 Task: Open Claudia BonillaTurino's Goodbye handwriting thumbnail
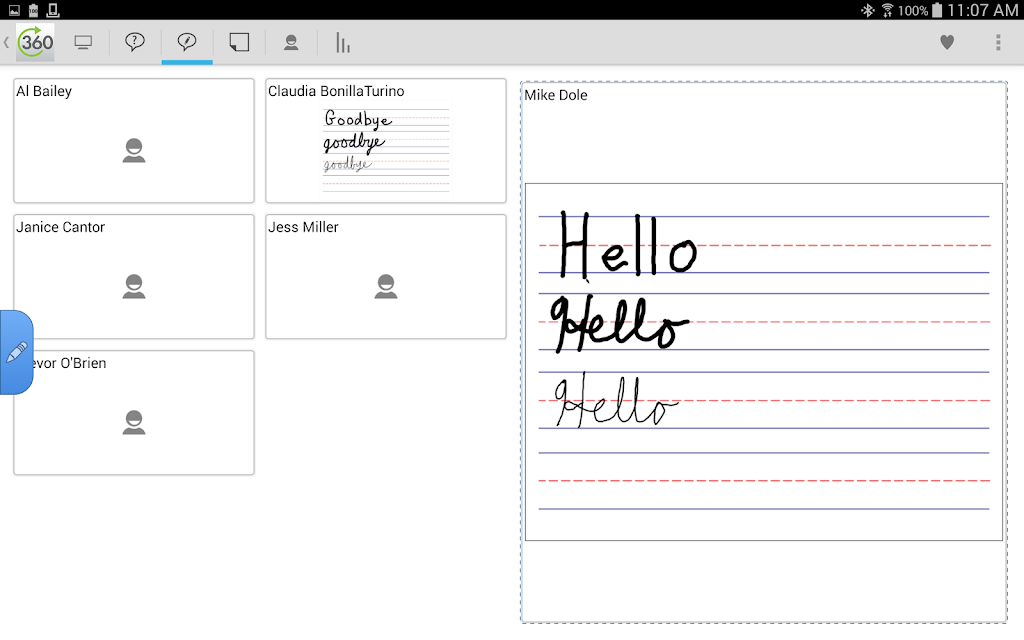tap(385, 149)
